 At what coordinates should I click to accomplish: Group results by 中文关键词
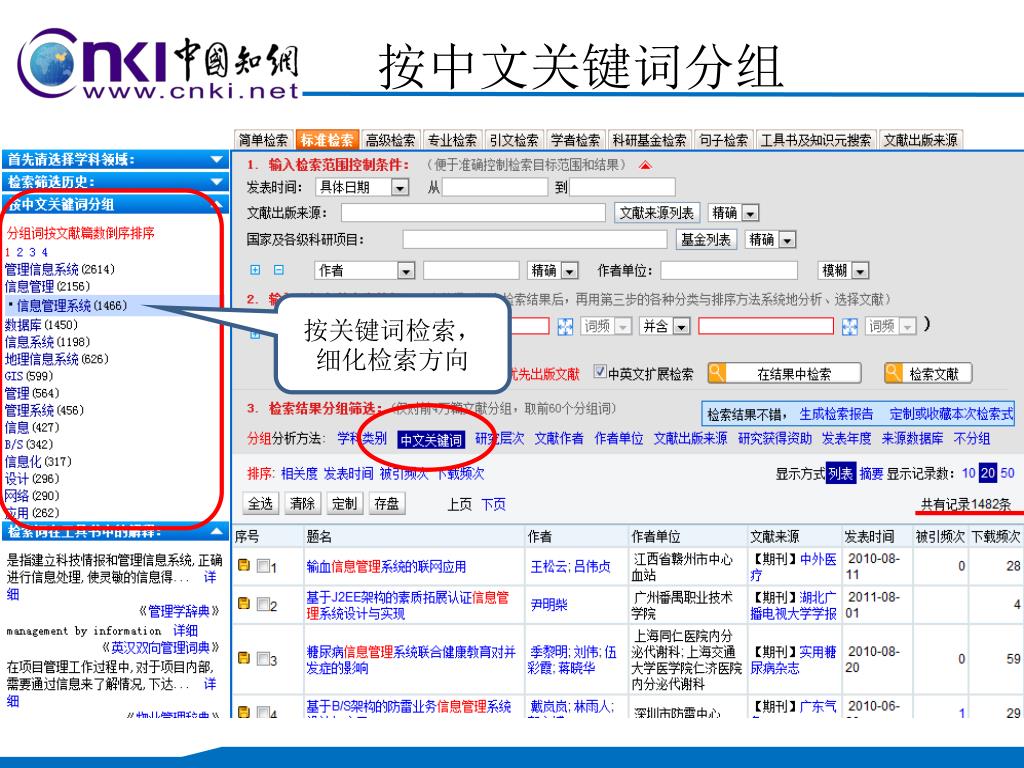431,440
